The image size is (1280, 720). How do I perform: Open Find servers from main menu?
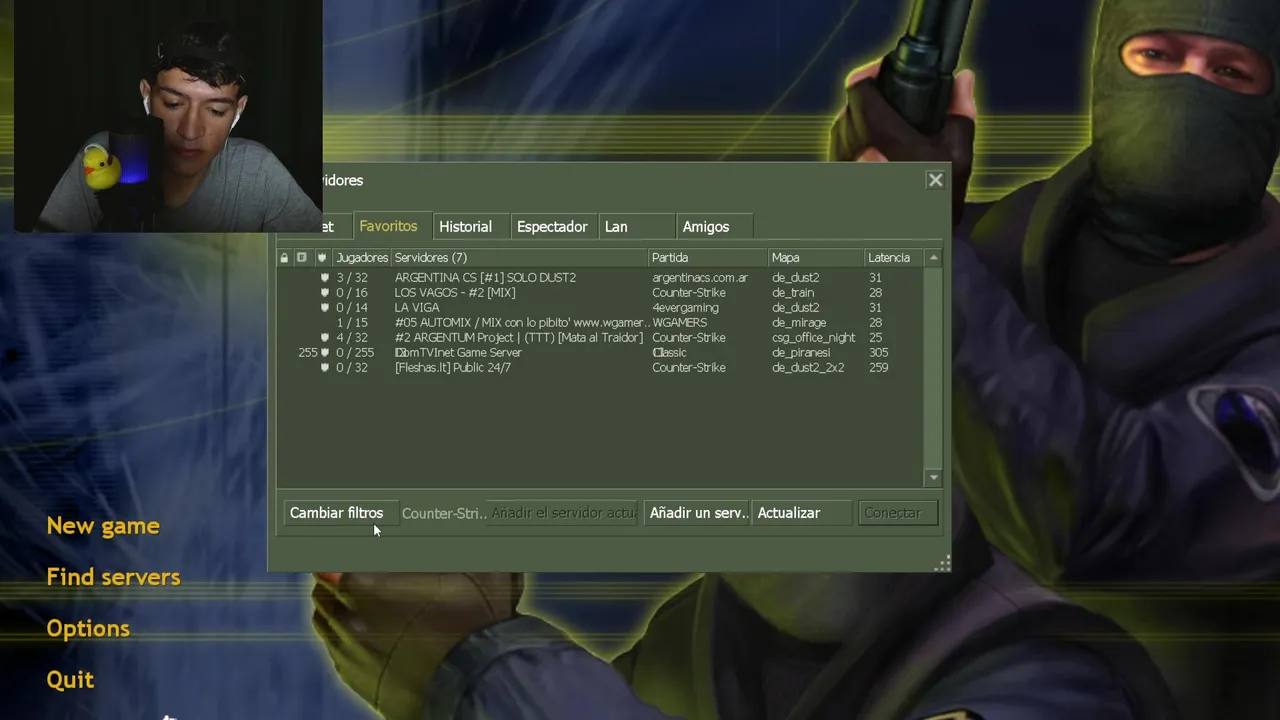(x=113, y=577)
